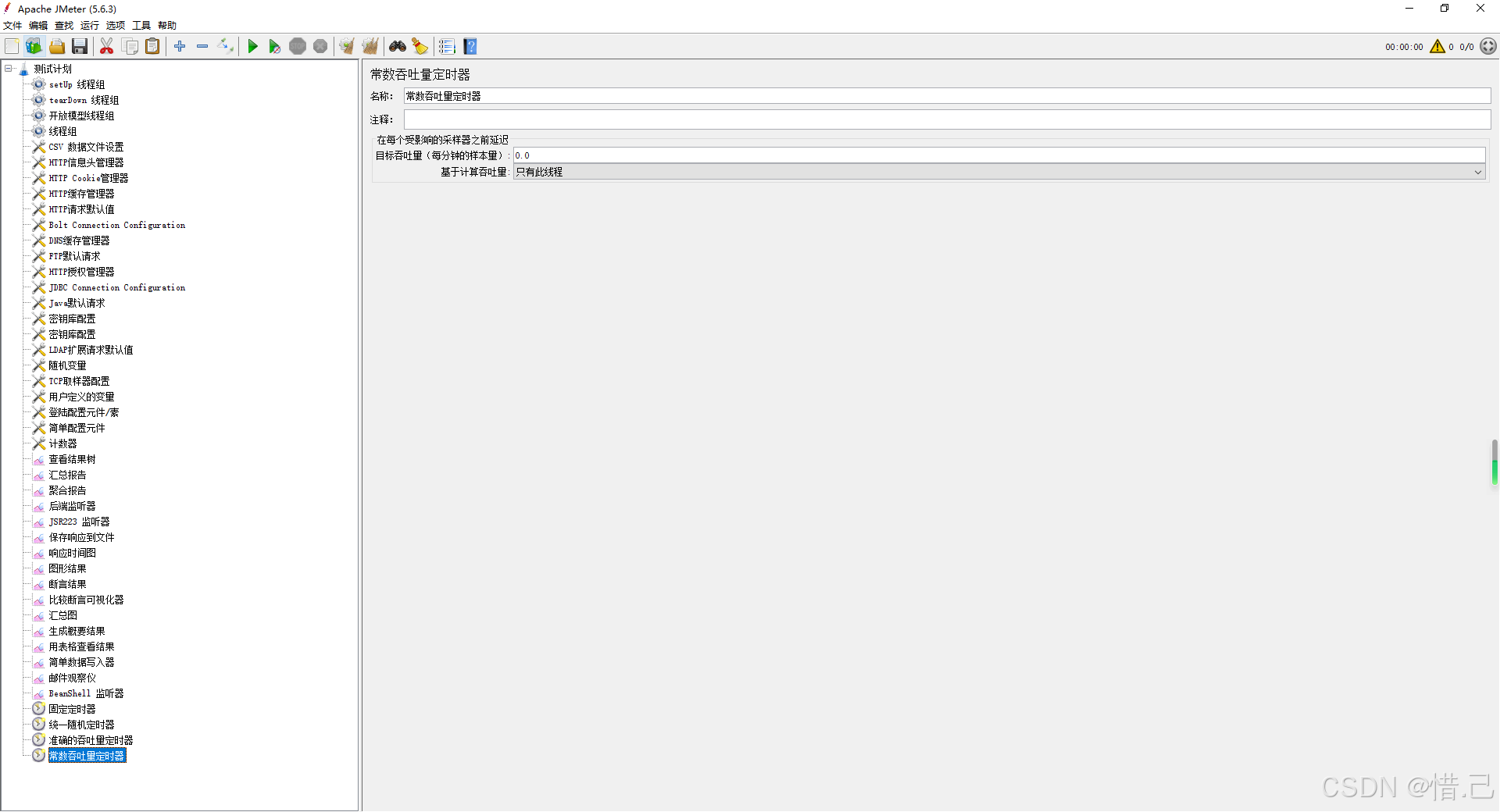Open the 基于计算吞吐量 dropdown
This screenshot has height=812, width=1500.
coord(999,172)
